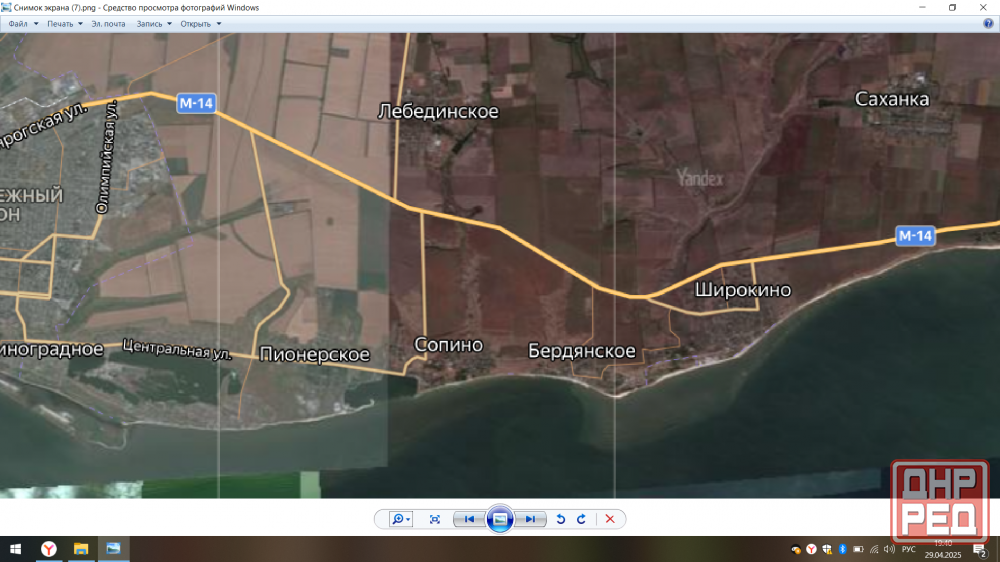This screenshot has width=1000, height=562.
Task: Go to the next photo
Action: pos(531,519)
